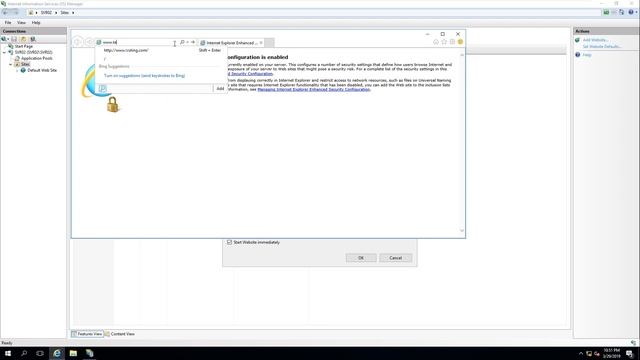This screenshot has width=640, height=360.
Task: Click the taskbar search magnifier
Action: (x=24, y=353)
